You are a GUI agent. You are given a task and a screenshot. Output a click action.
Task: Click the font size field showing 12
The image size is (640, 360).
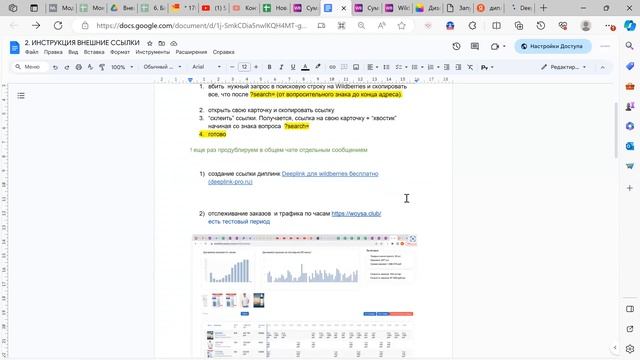(x=244, y=67)
